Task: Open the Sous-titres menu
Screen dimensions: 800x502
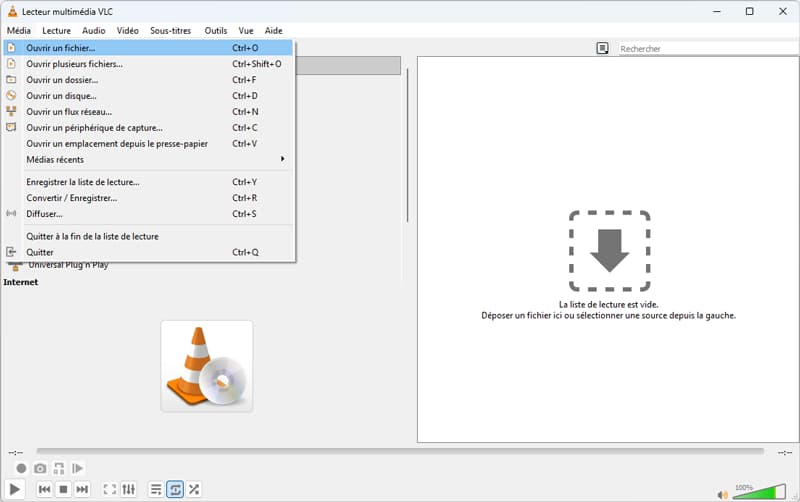Action: click(x=170, y=31)
